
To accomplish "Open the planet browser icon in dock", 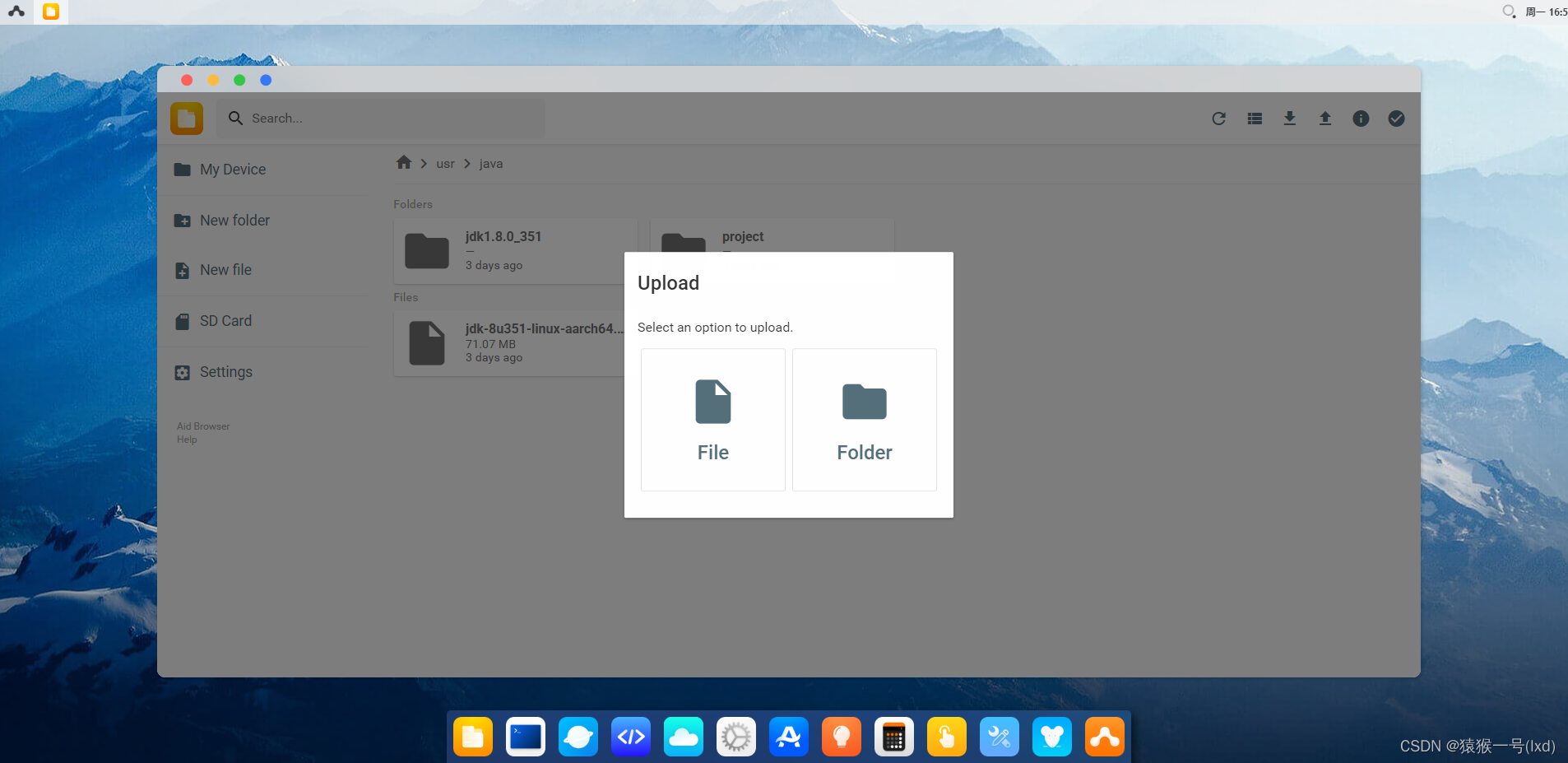I will pyautogui.click(x=578, y=737).
